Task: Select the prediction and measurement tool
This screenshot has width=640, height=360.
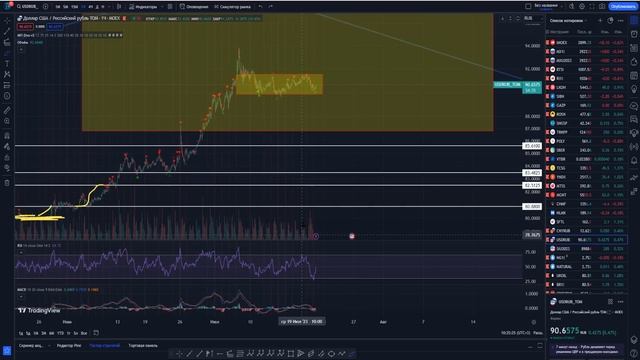Action: coord(7,85)
